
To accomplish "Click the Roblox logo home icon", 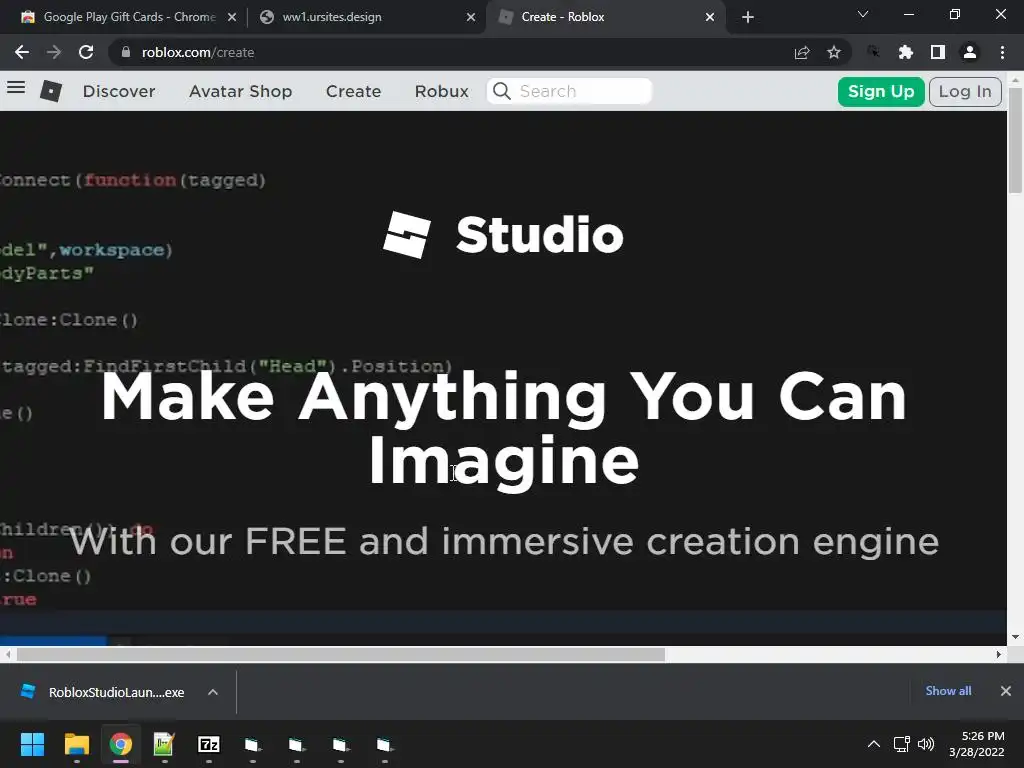I will click(51, 91).
